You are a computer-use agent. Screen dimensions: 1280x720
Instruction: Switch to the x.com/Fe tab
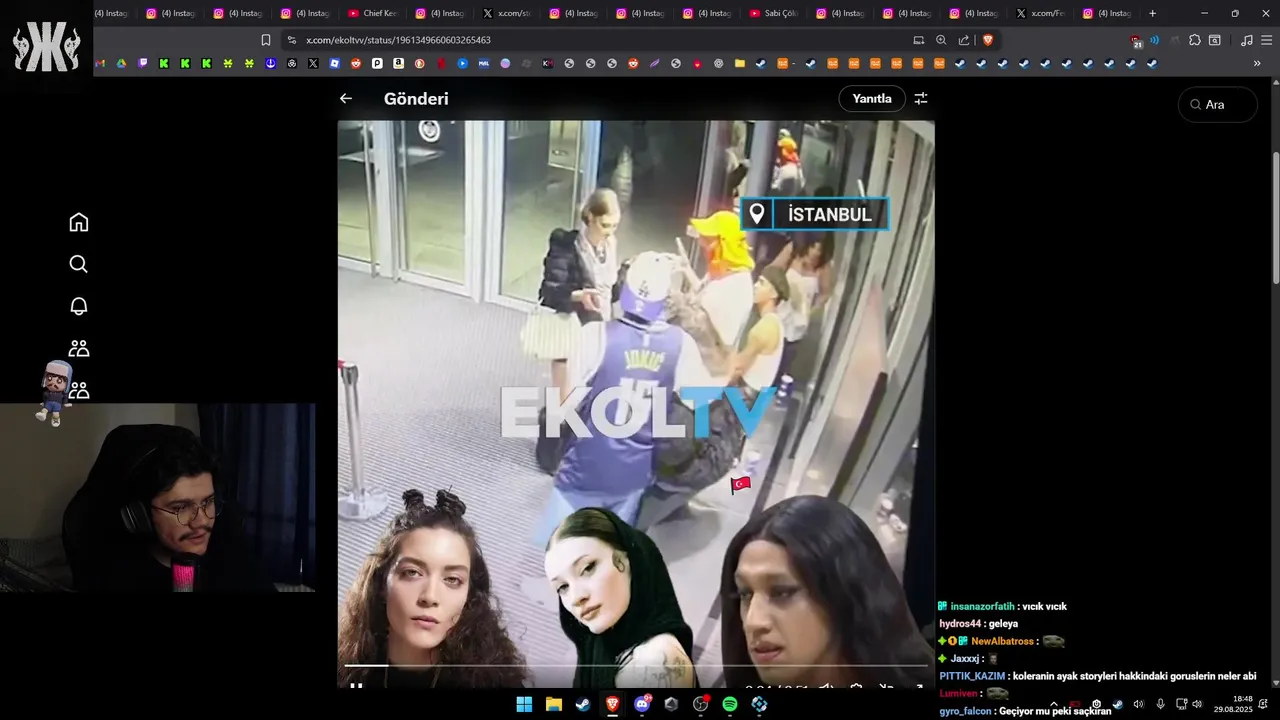[1042, 13]
